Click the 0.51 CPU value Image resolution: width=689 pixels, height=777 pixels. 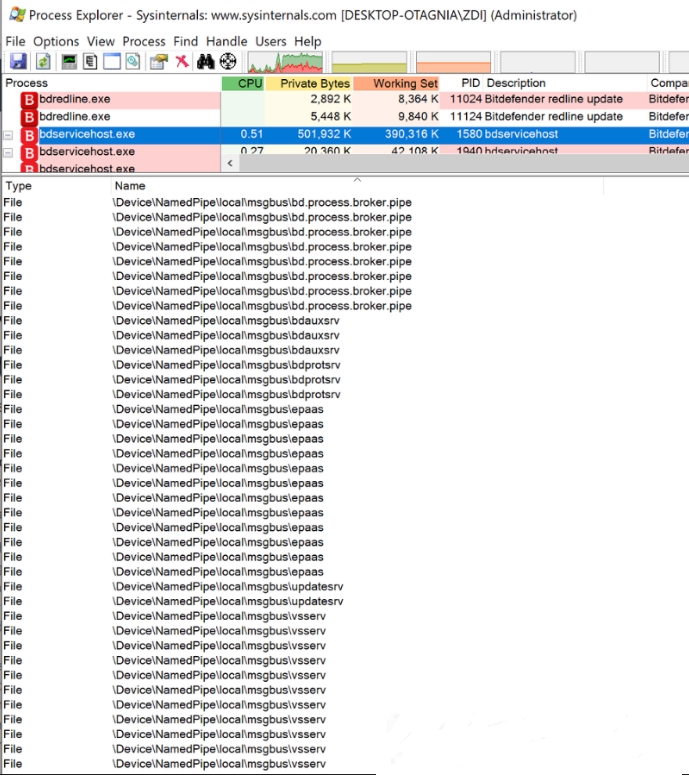[251, 134]
